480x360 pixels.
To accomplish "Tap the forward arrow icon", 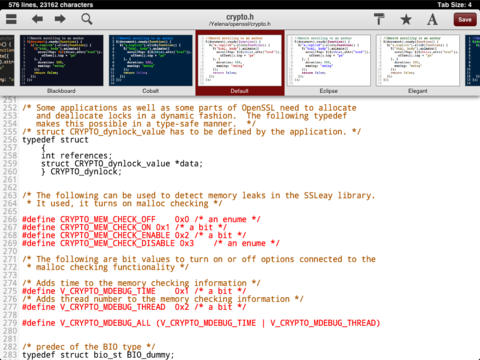I will [x=60, y=19].
